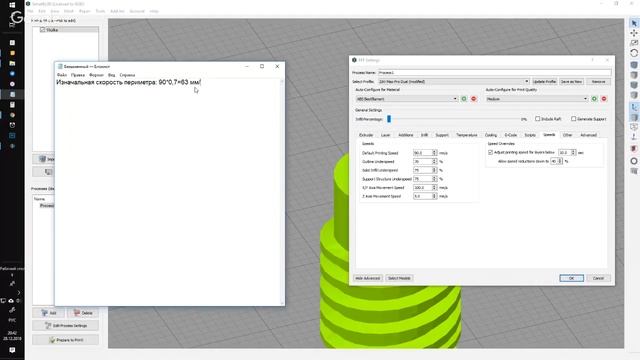640x360 pixels.
Task: Open Notepad's Формат menu
Action: (96, 75)
